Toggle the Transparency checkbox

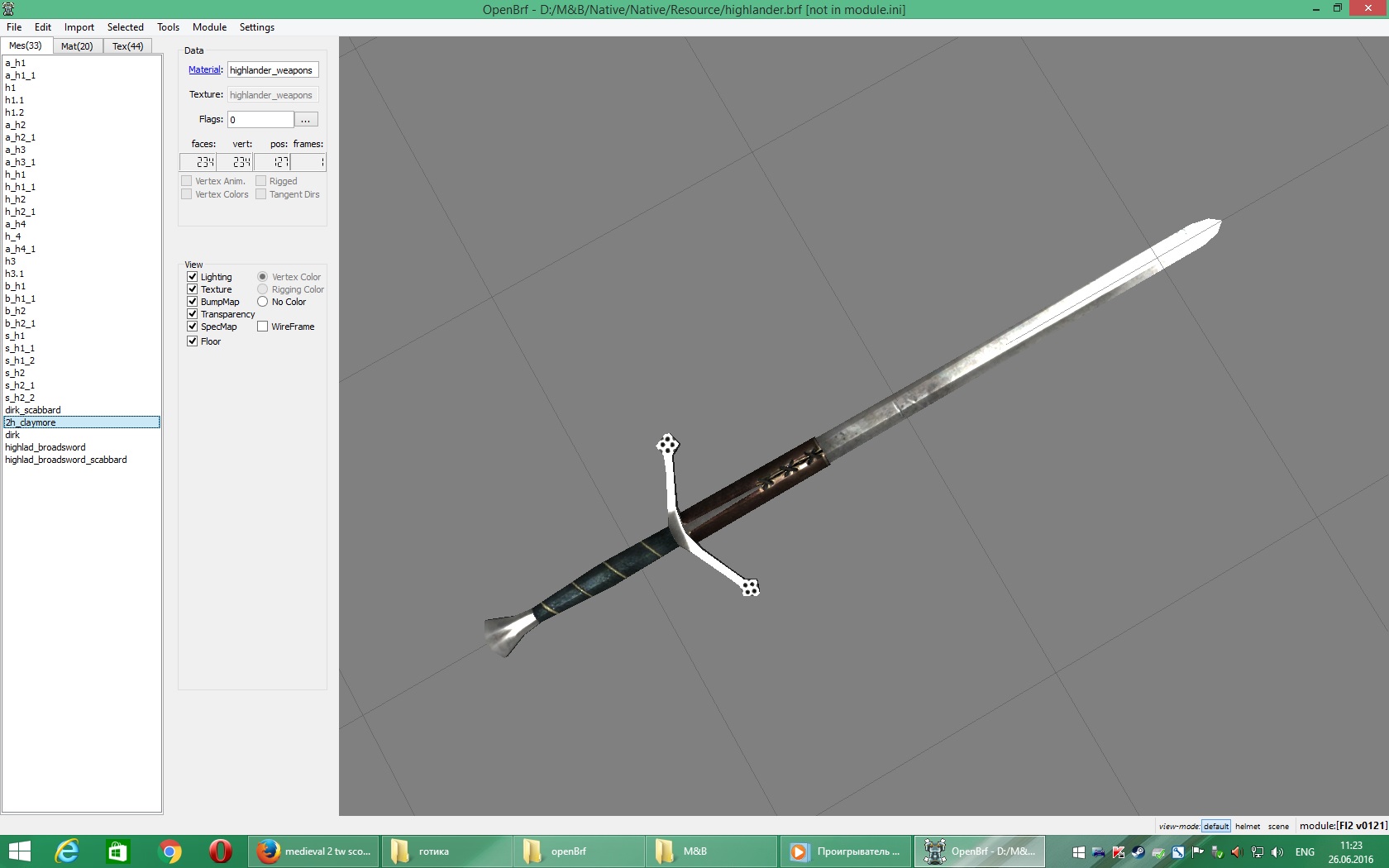[x=192, y=314]
